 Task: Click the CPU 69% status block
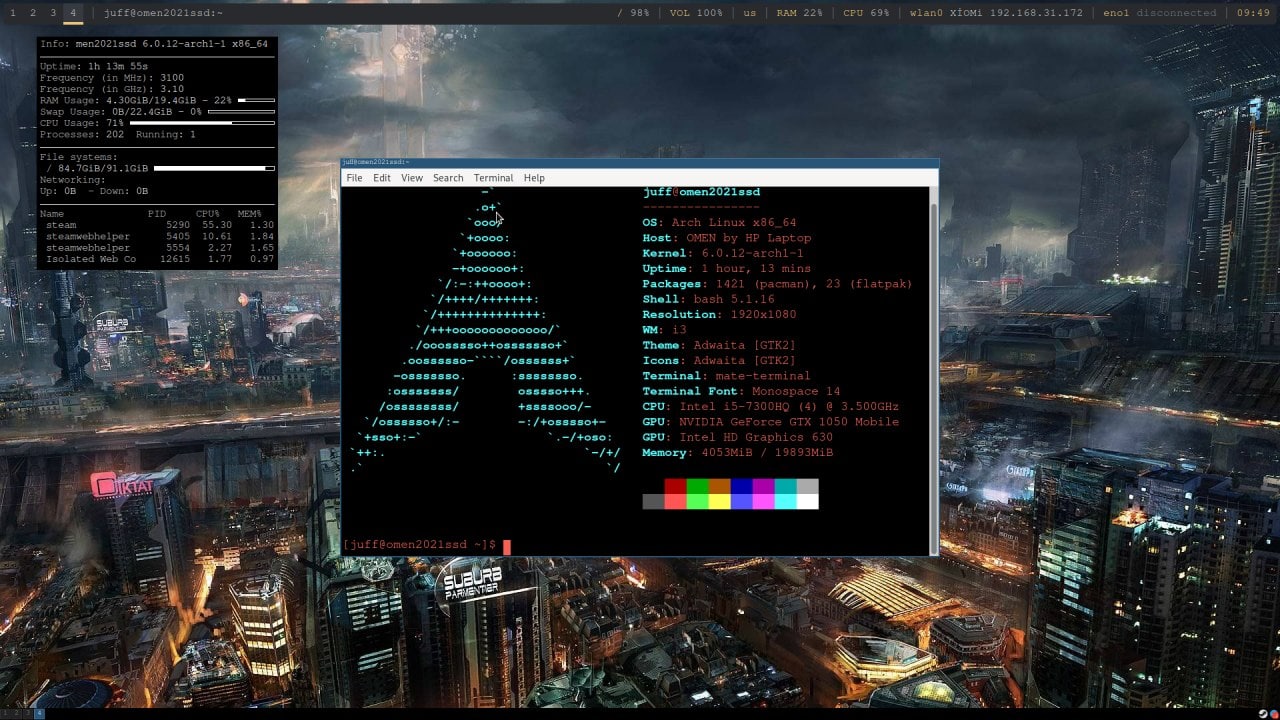pyautogui.click(x=866, y=13)
